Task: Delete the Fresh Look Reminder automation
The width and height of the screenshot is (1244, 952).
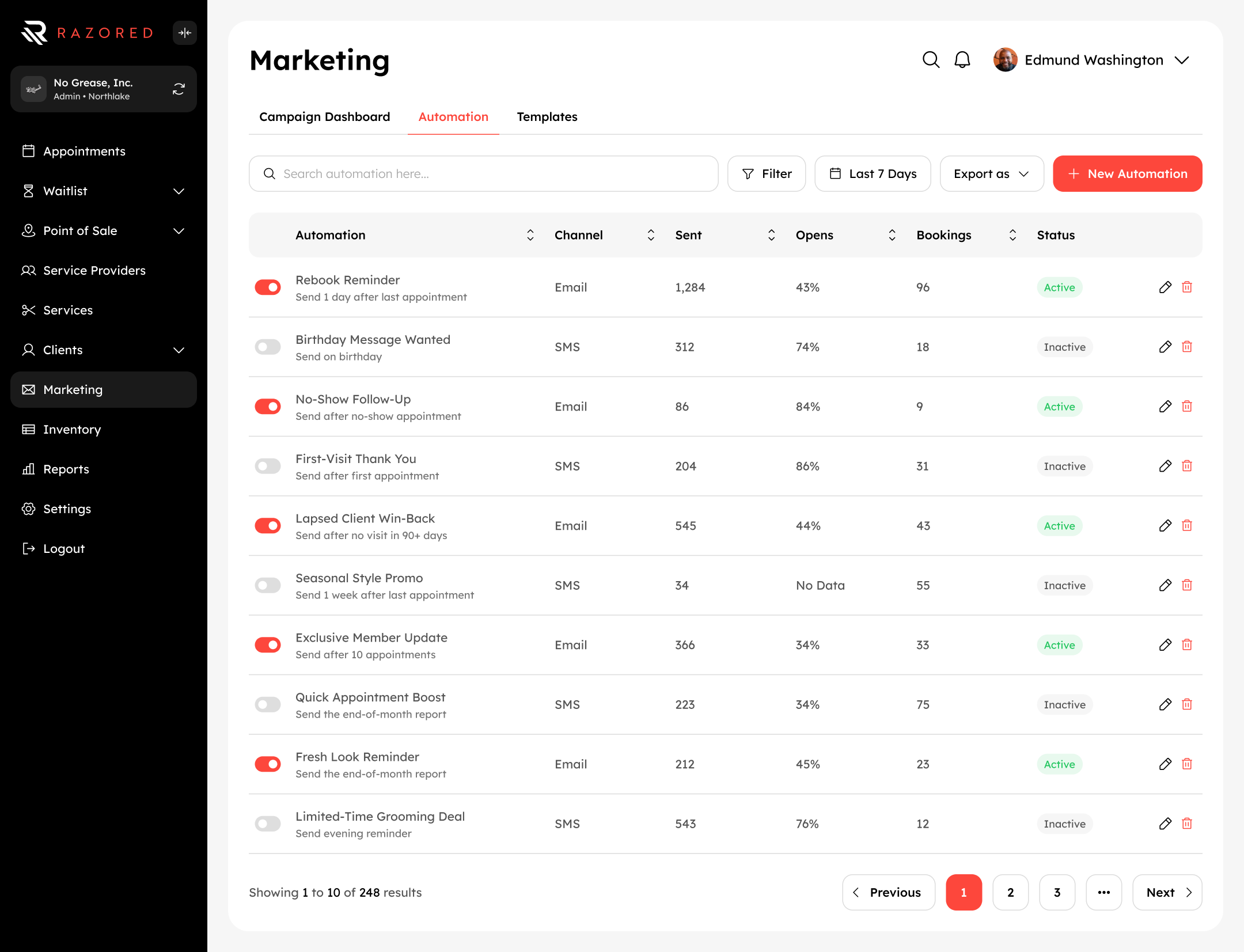Action: point(1187,764)
